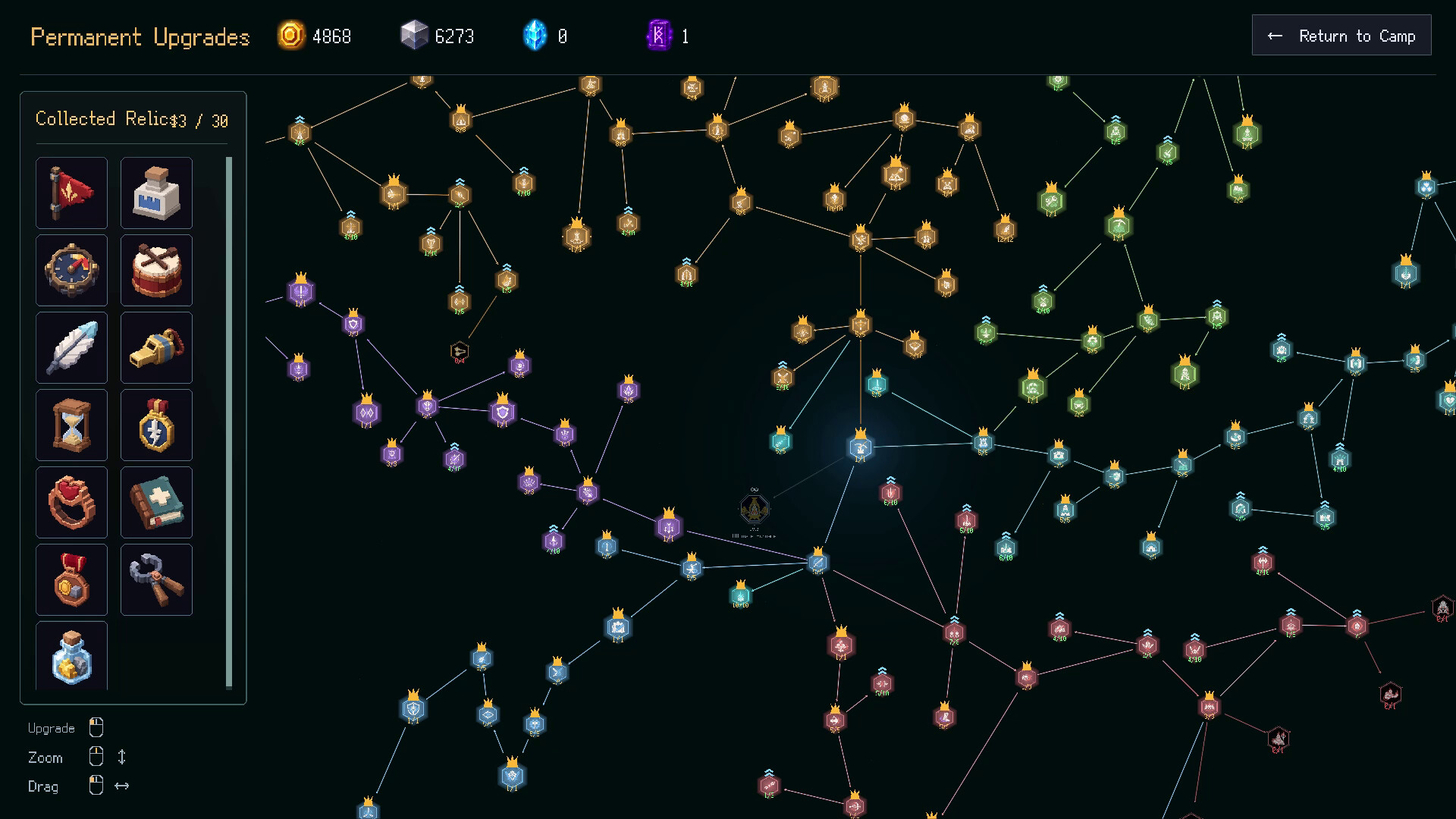Screen dimensions: 1456x819
Task: Click the dark locked node left of center
Action: coord(754,509)
